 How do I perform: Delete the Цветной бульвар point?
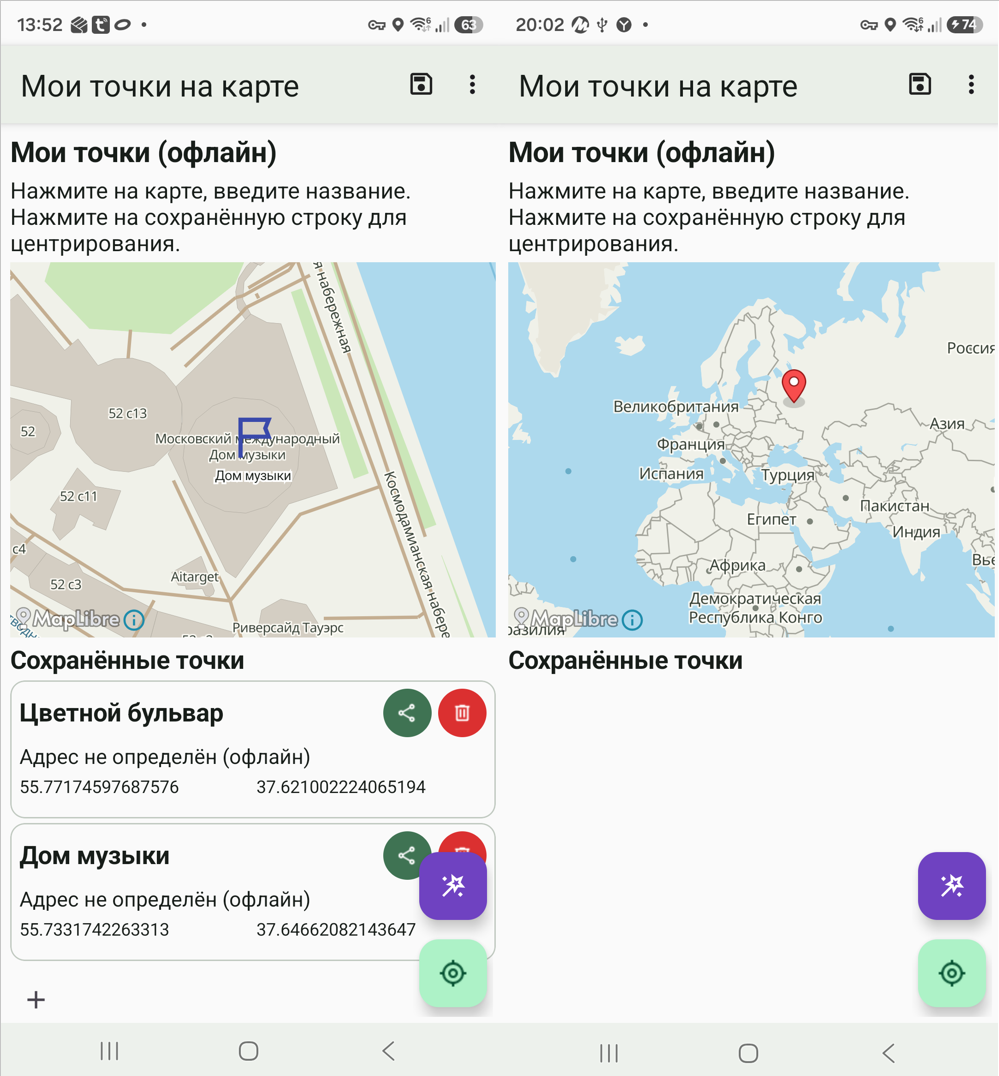click(x=462, y=713)
